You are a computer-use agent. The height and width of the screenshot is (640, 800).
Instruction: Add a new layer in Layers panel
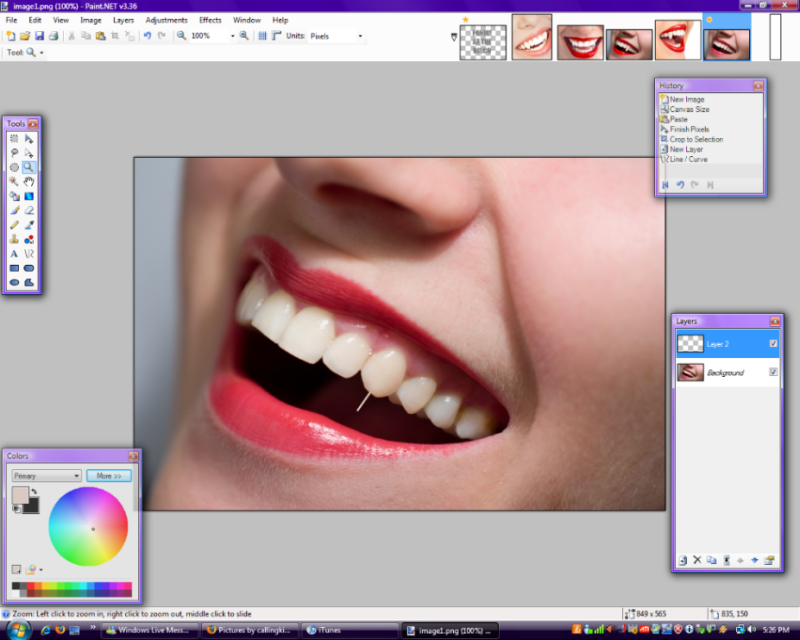[683, 560]
